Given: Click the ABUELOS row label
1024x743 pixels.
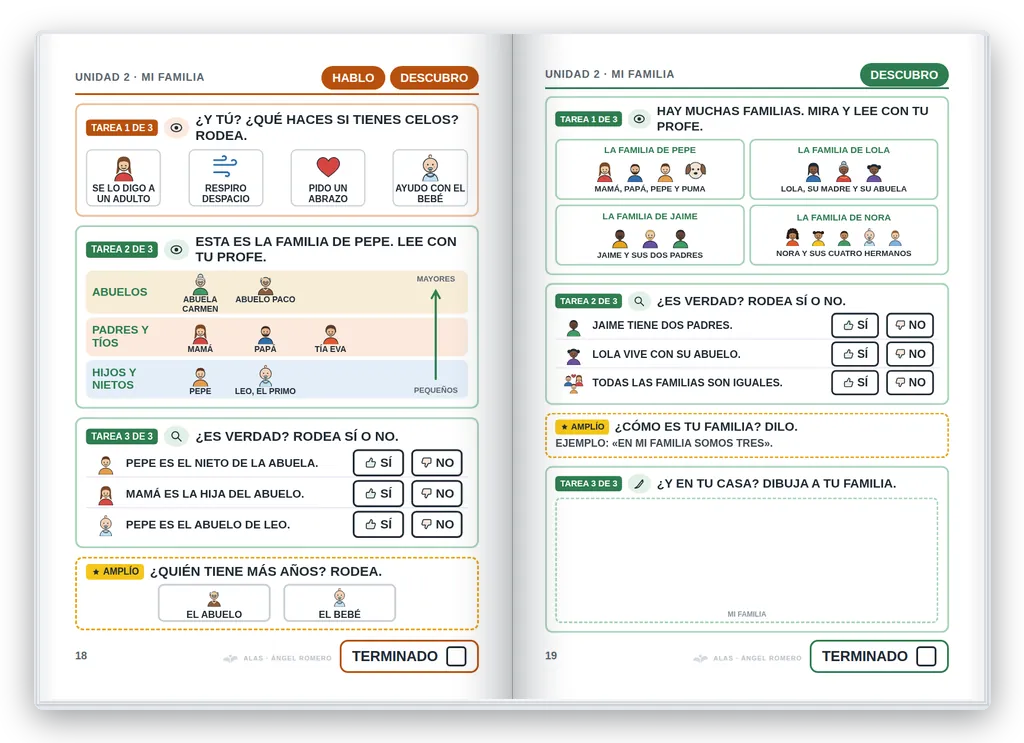Looking at the screenshot, I should [120, 292].
